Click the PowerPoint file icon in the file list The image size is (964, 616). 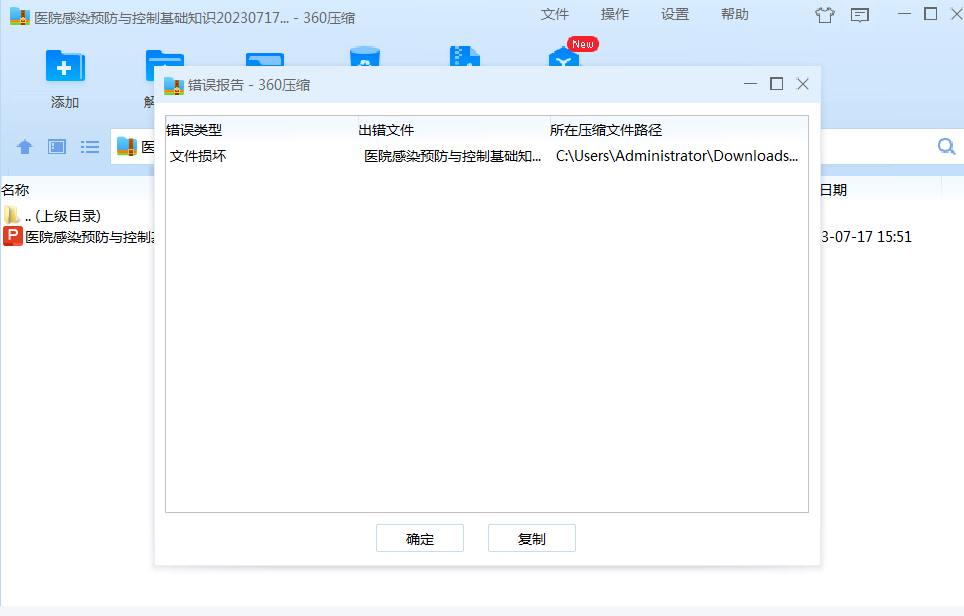point(13,237)
